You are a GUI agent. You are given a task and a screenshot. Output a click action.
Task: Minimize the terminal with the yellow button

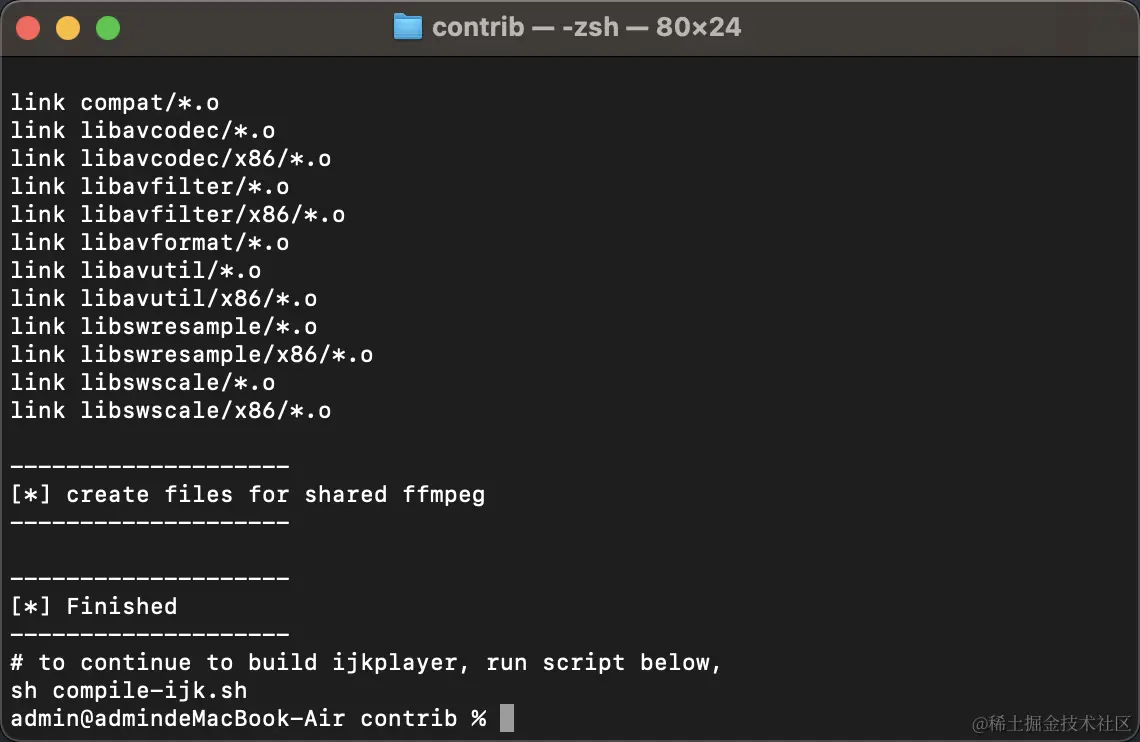point(68,28)
